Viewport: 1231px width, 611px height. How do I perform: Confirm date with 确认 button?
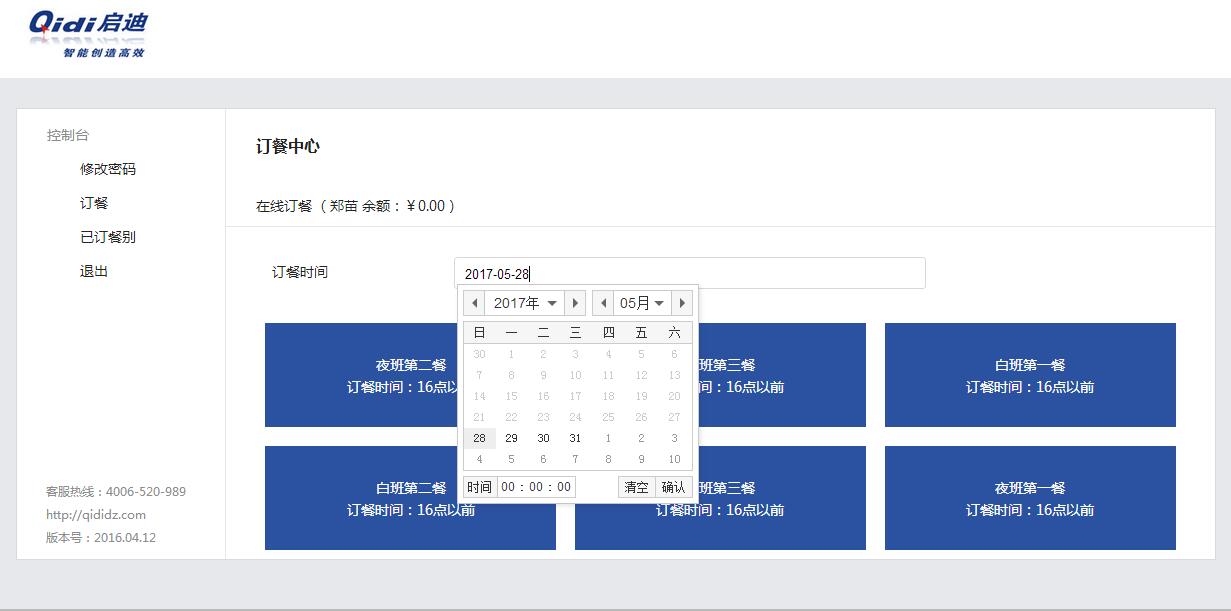(674, 487)
